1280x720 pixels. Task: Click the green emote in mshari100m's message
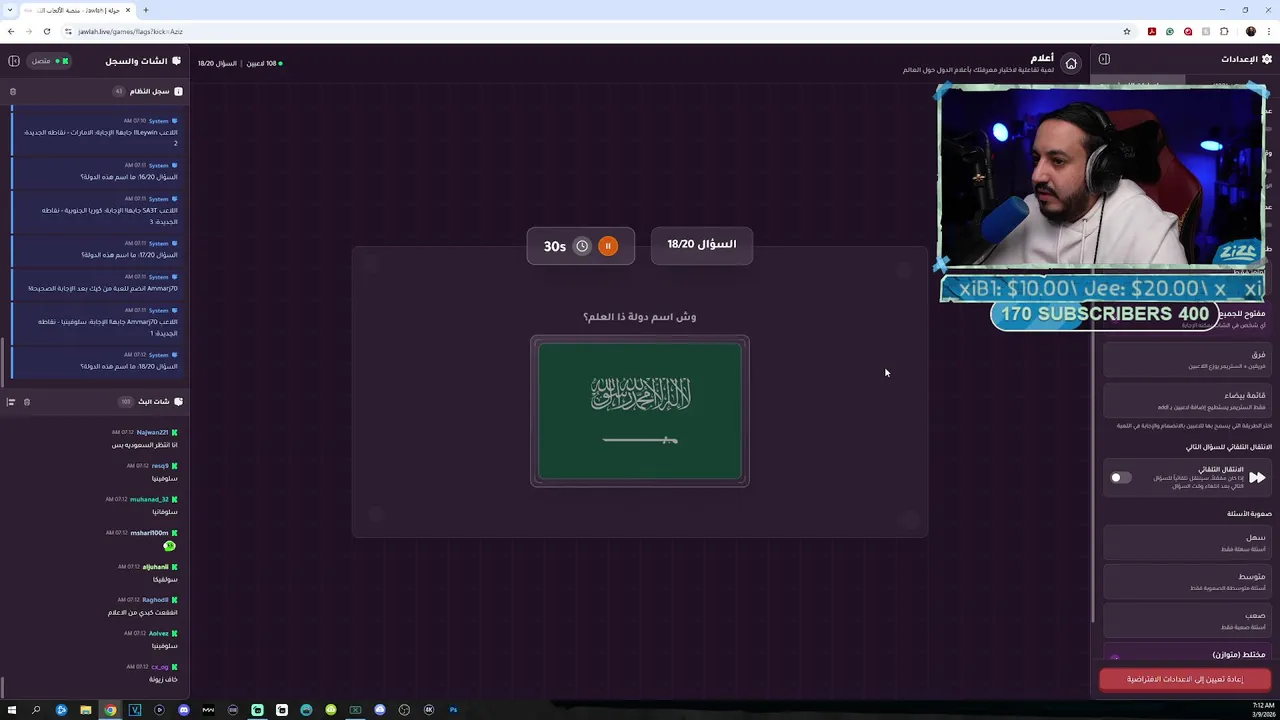170,546
